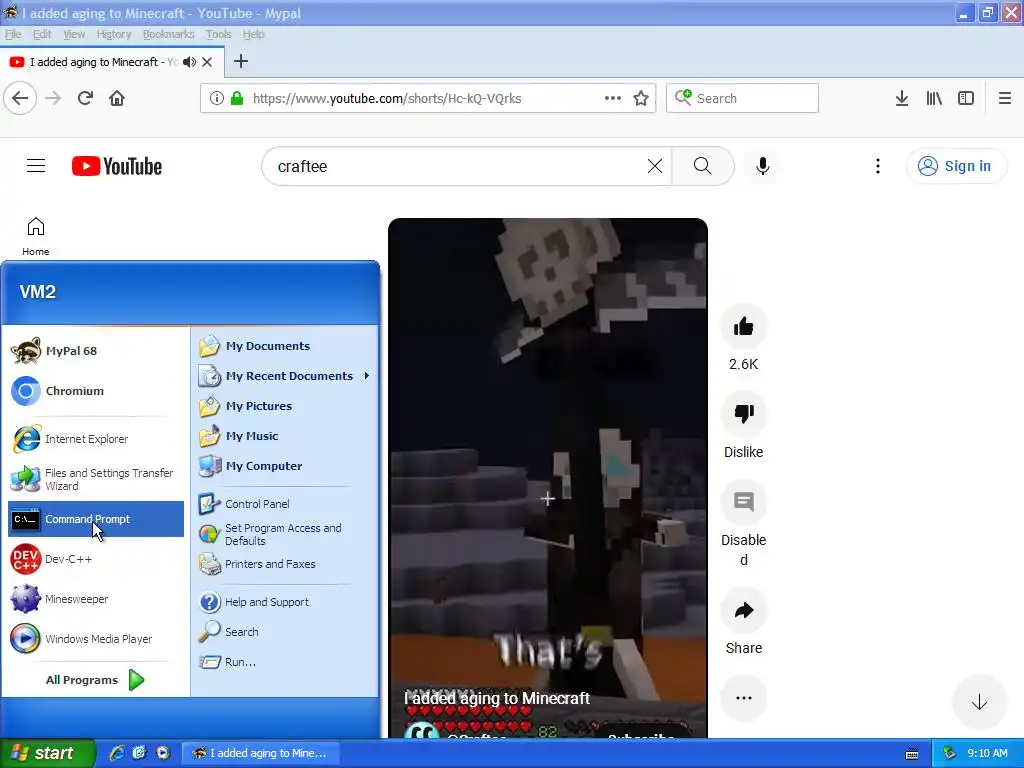Click the Windows start button
Viewport: 1024px width, 768px height.
point(46,753)
